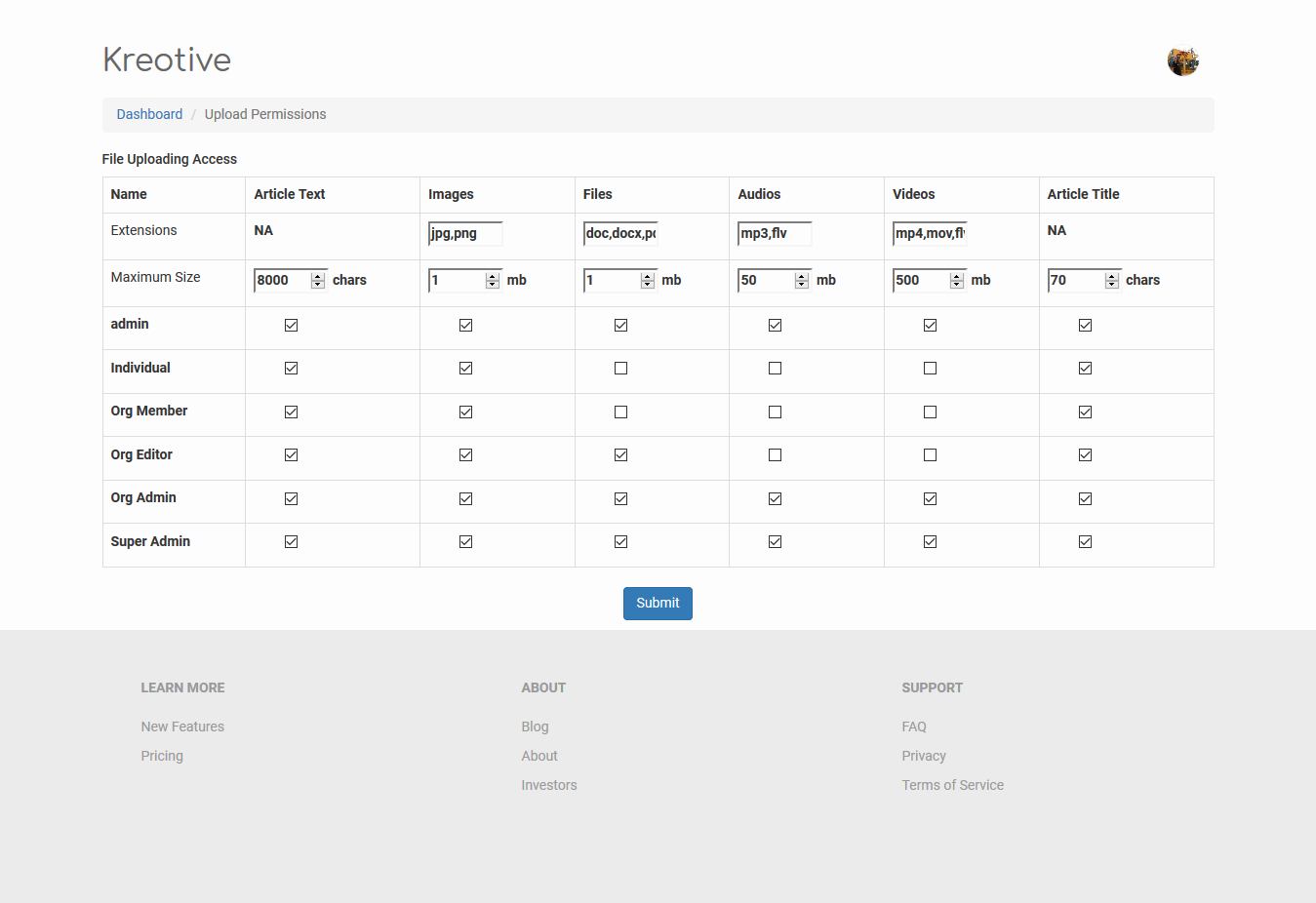The height and width of the screenshot is (903, 1316).
Task: Increase Images maximum size with the up arrow
Action: click(x=493, y=276)
